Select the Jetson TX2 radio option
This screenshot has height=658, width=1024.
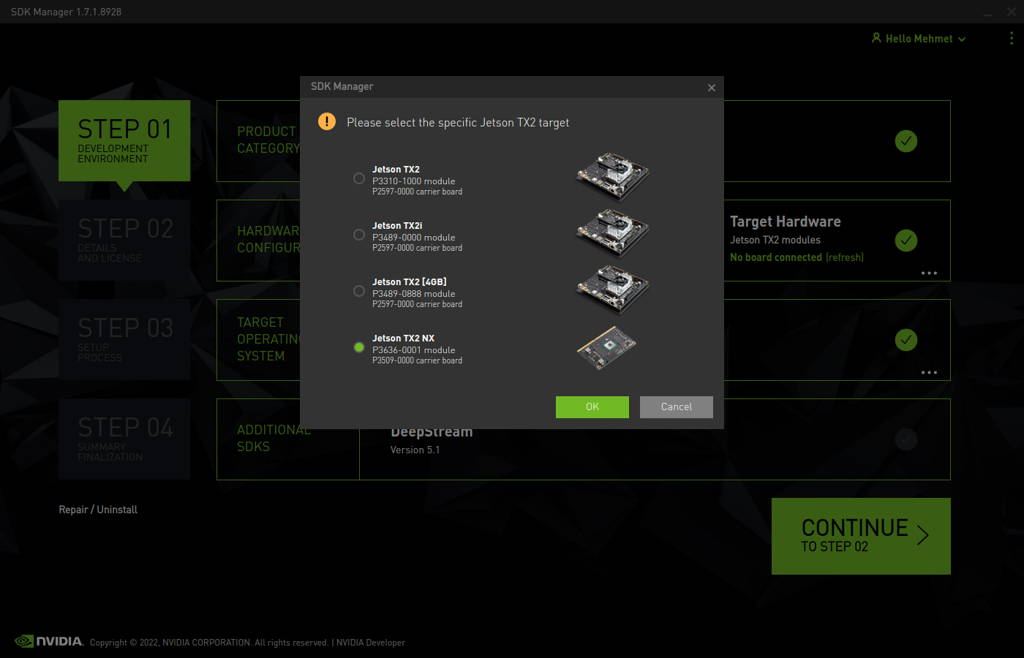click(x=359, y=178)
